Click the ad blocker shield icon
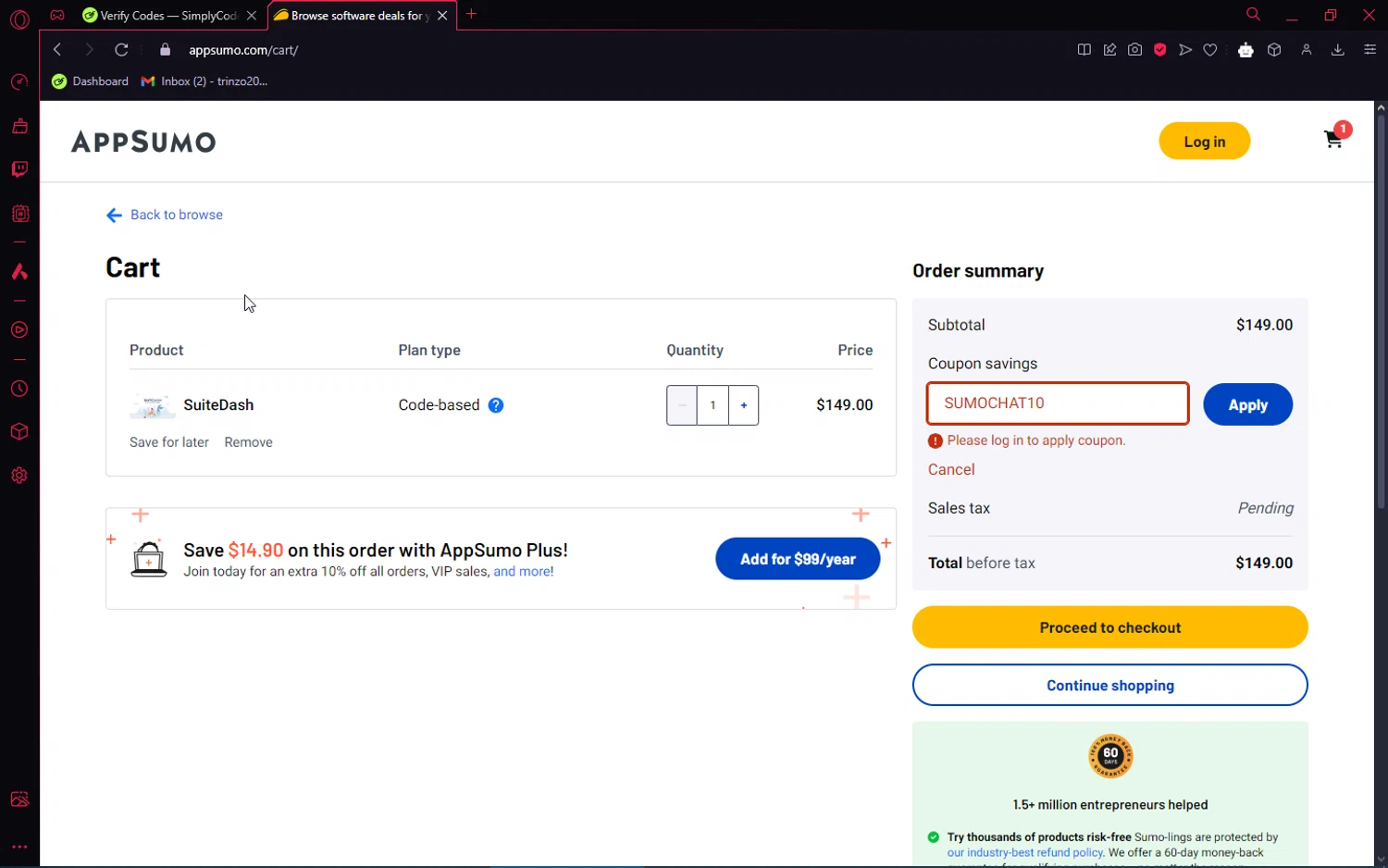Viewport: 1388px width, 868px height. (x=1159, y=50)
